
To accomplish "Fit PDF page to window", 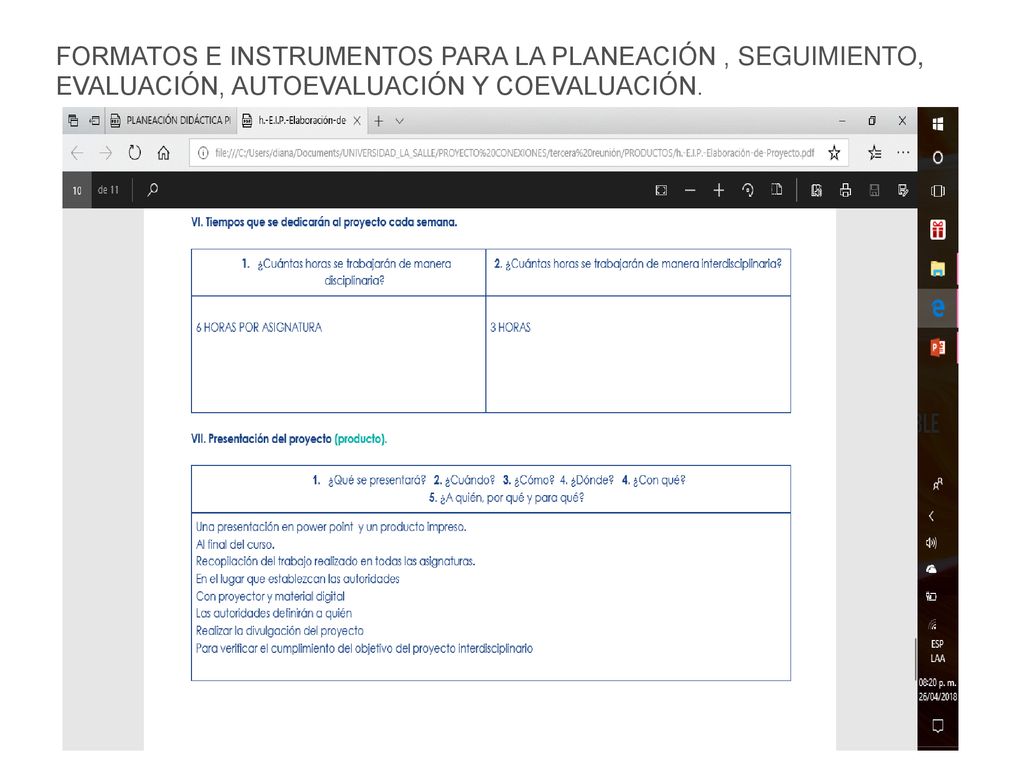I will click(x=661, y=190).
